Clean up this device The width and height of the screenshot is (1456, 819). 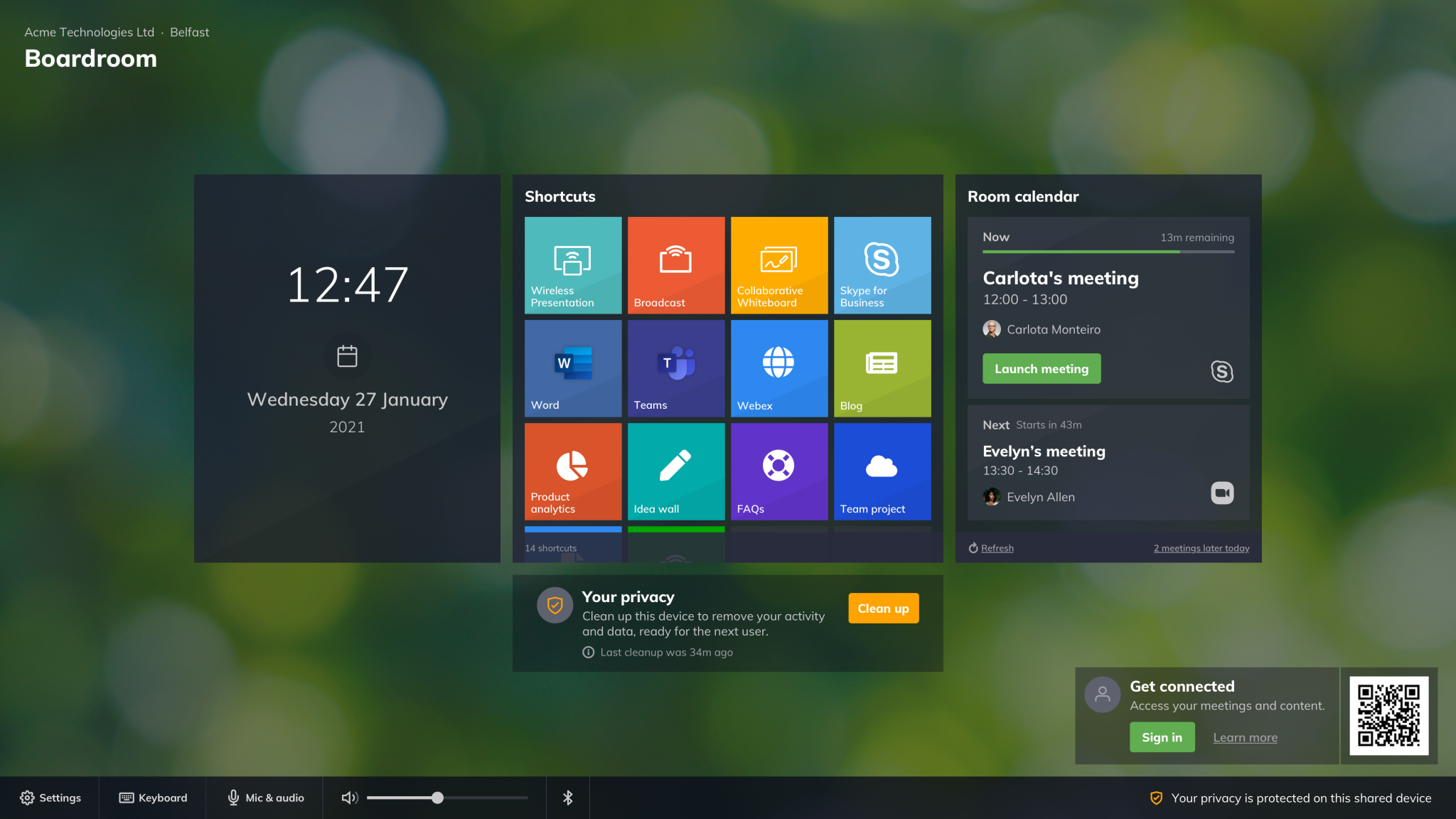pos(882,608)
